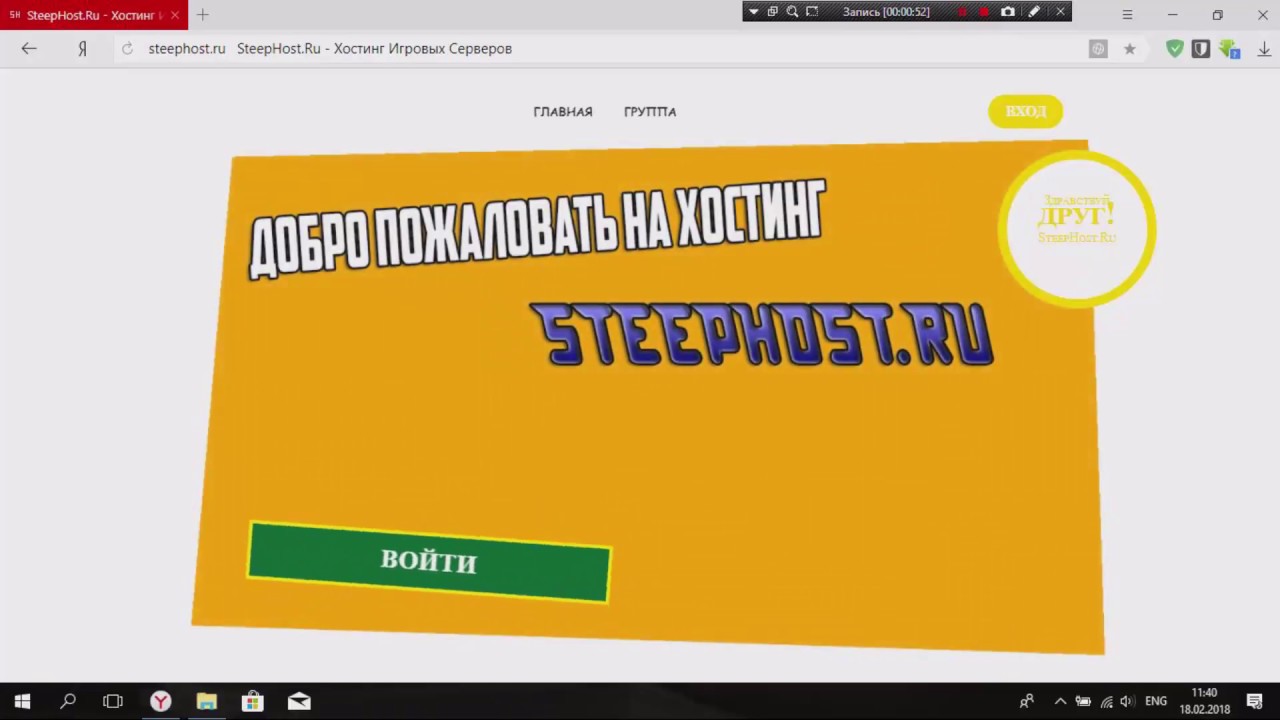This screenshot has width=1280, height=720.
Task: Open the People icon in system tray
Action: (1026, 701)
